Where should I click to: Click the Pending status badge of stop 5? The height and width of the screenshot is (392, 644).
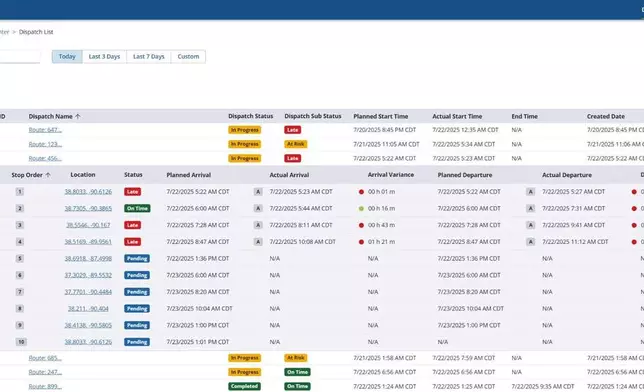137,258
